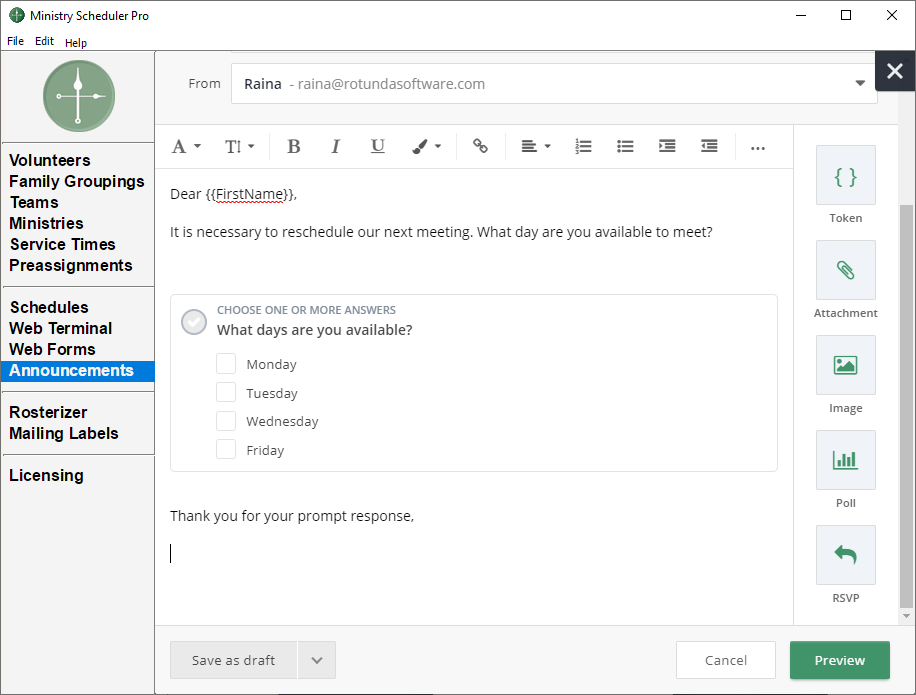This screenshot has height=695, width=916.
Task: Go to Volunteers section
Action: pos(50,160)
